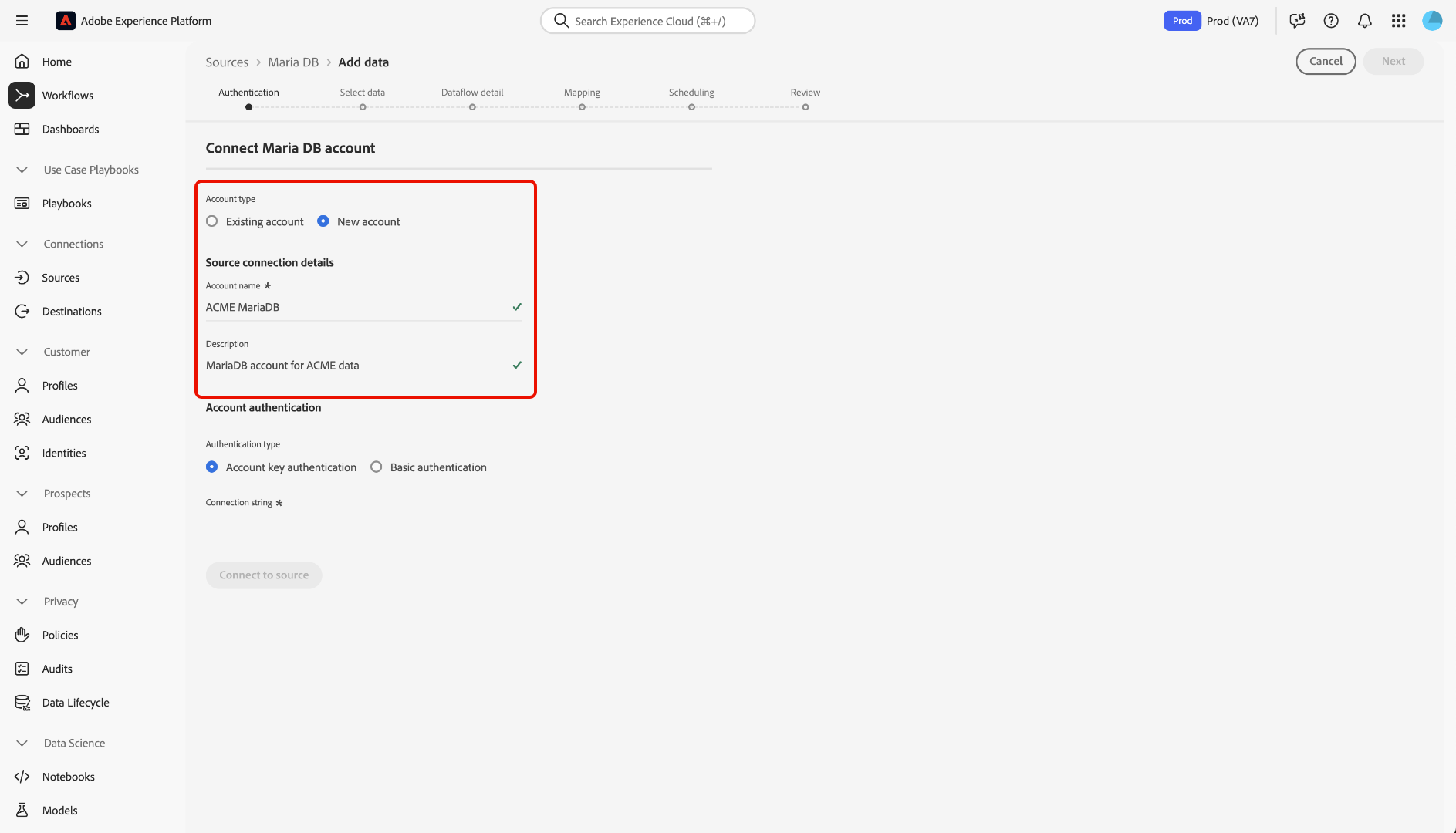
Task: Click the Connect to source button
Action: (264, 575)
